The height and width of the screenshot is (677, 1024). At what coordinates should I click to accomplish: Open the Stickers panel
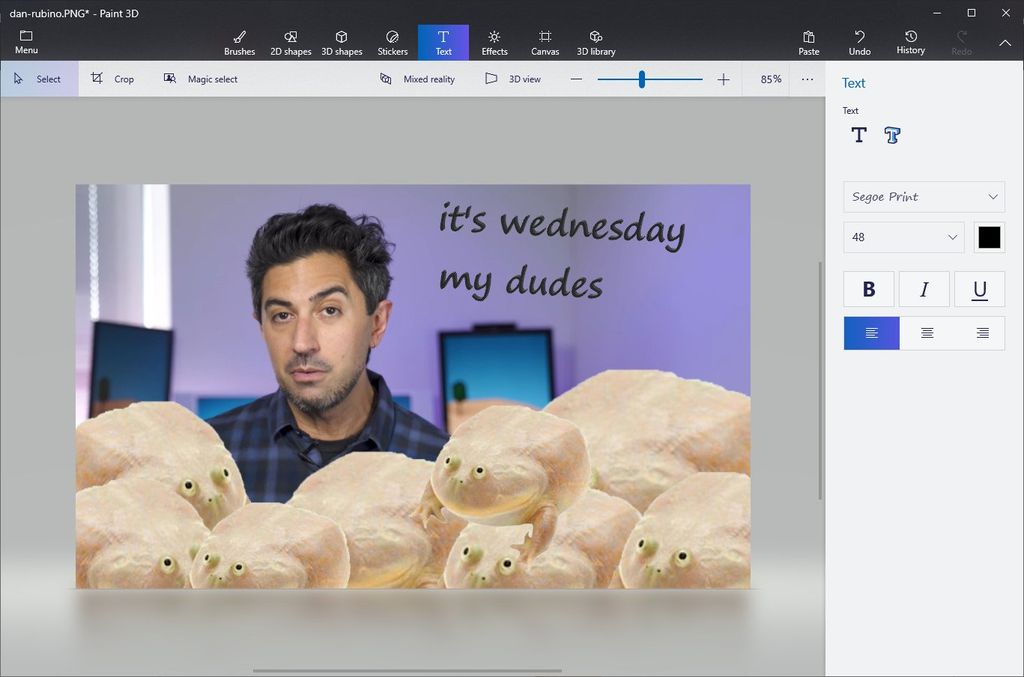click(x=392, y=41)
